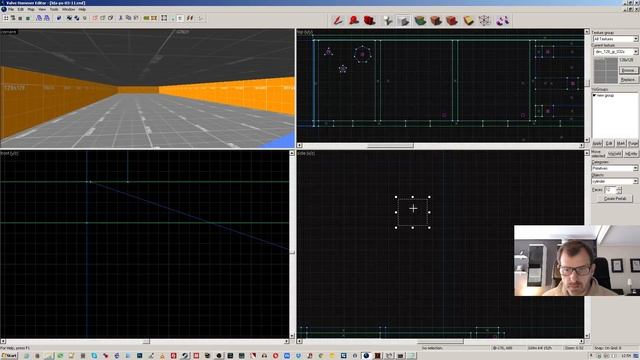Select the Magnify tool in map tools
640x360 pixels.
click(353, 20)
